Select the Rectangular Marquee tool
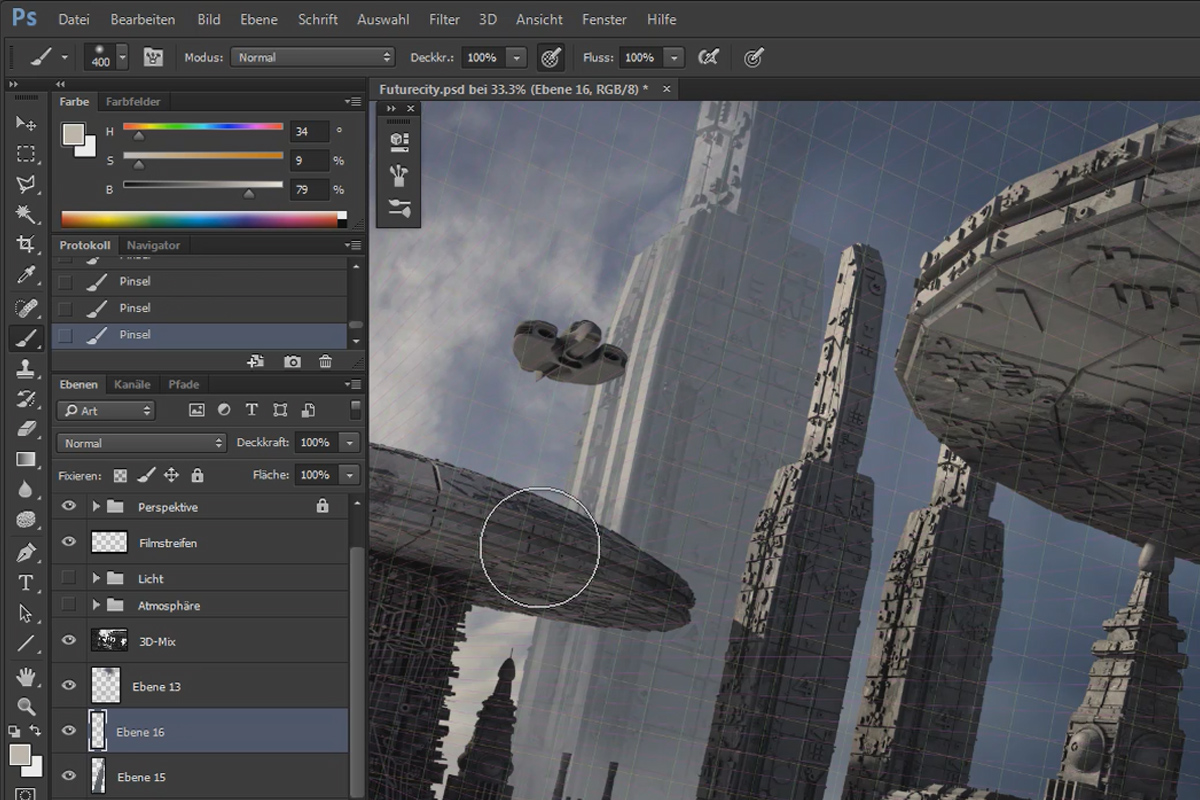Image resolution: width=1200 pixels, height=800 pixels. (26, 154)
